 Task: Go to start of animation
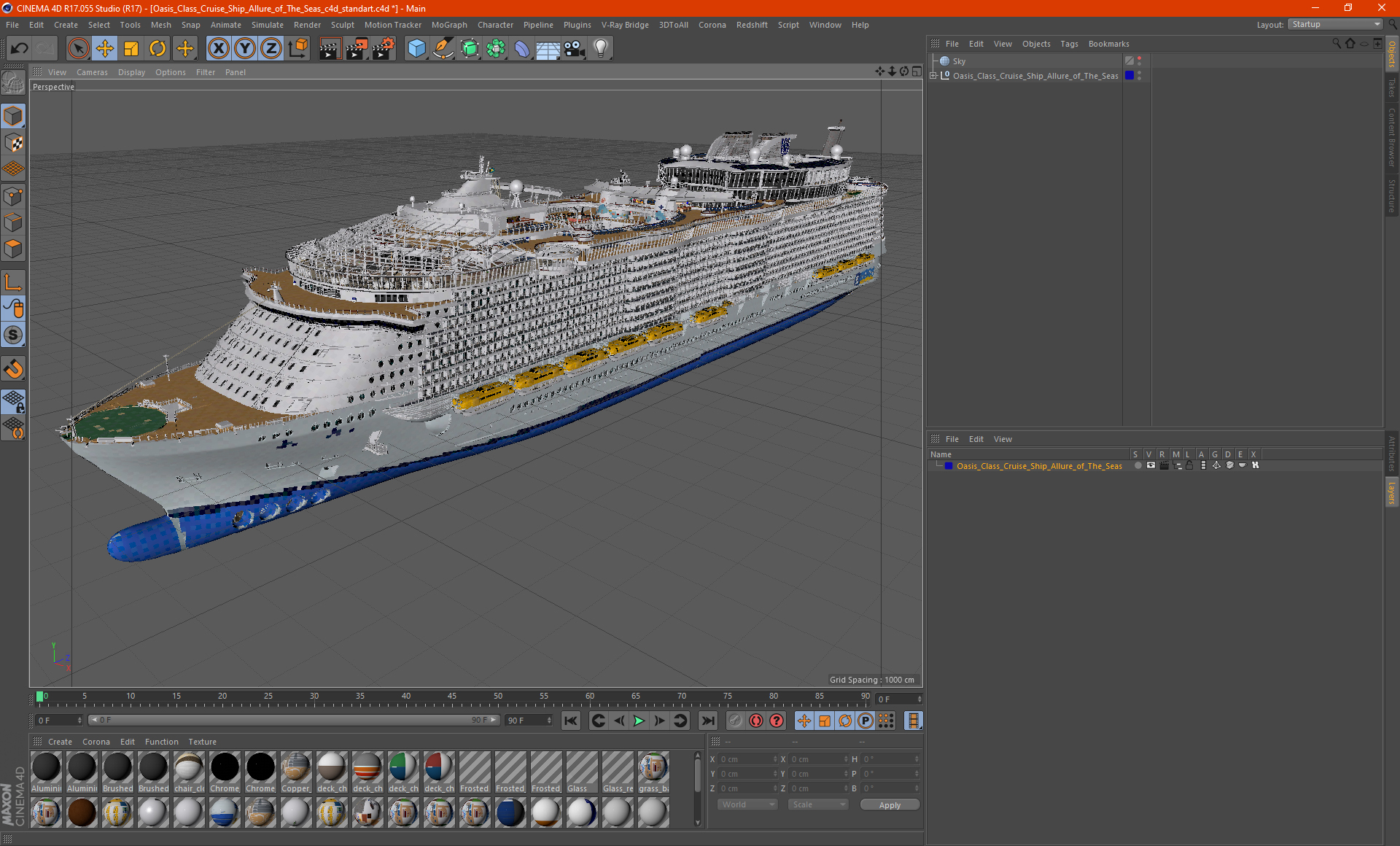(x=571, y=721)
